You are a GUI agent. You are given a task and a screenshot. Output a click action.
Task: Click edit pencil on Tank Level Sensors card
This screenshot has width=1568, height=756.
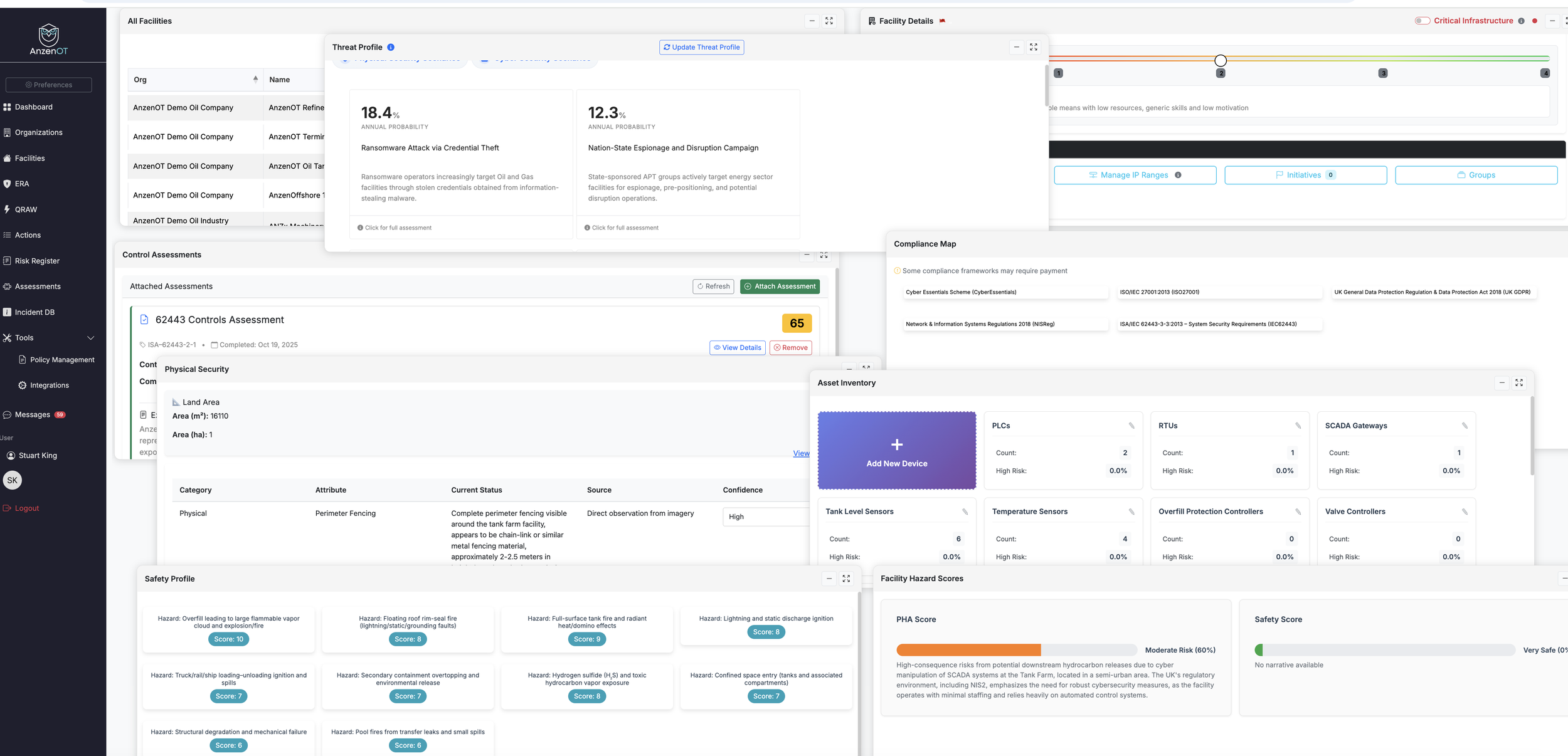point(965,512)
